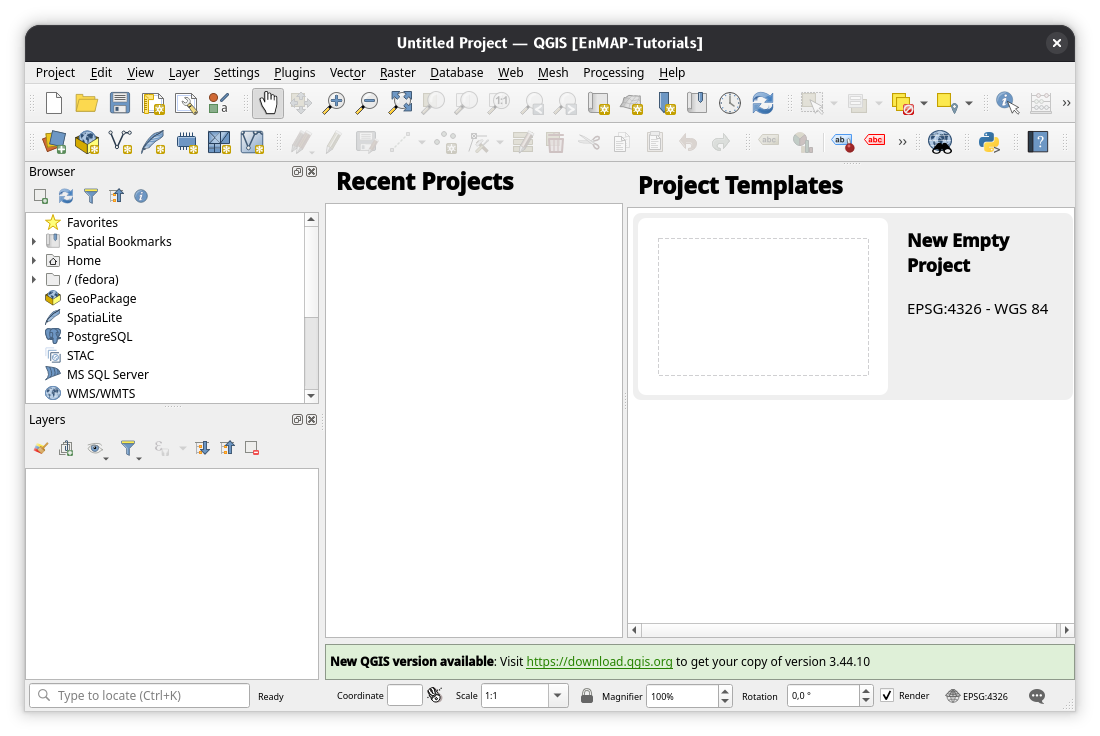Select MS SQL Server in Browser tree
The image size is (1100, 736).
tap(107, 374)
